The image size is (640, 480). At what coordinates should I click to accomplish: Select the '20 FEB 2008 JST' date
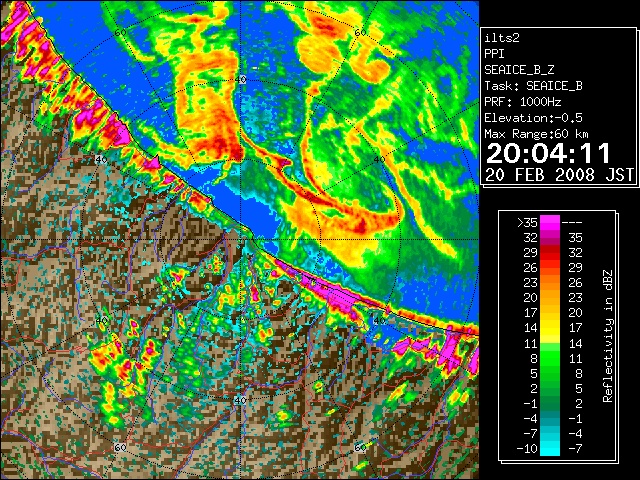[x=560, y=175]
